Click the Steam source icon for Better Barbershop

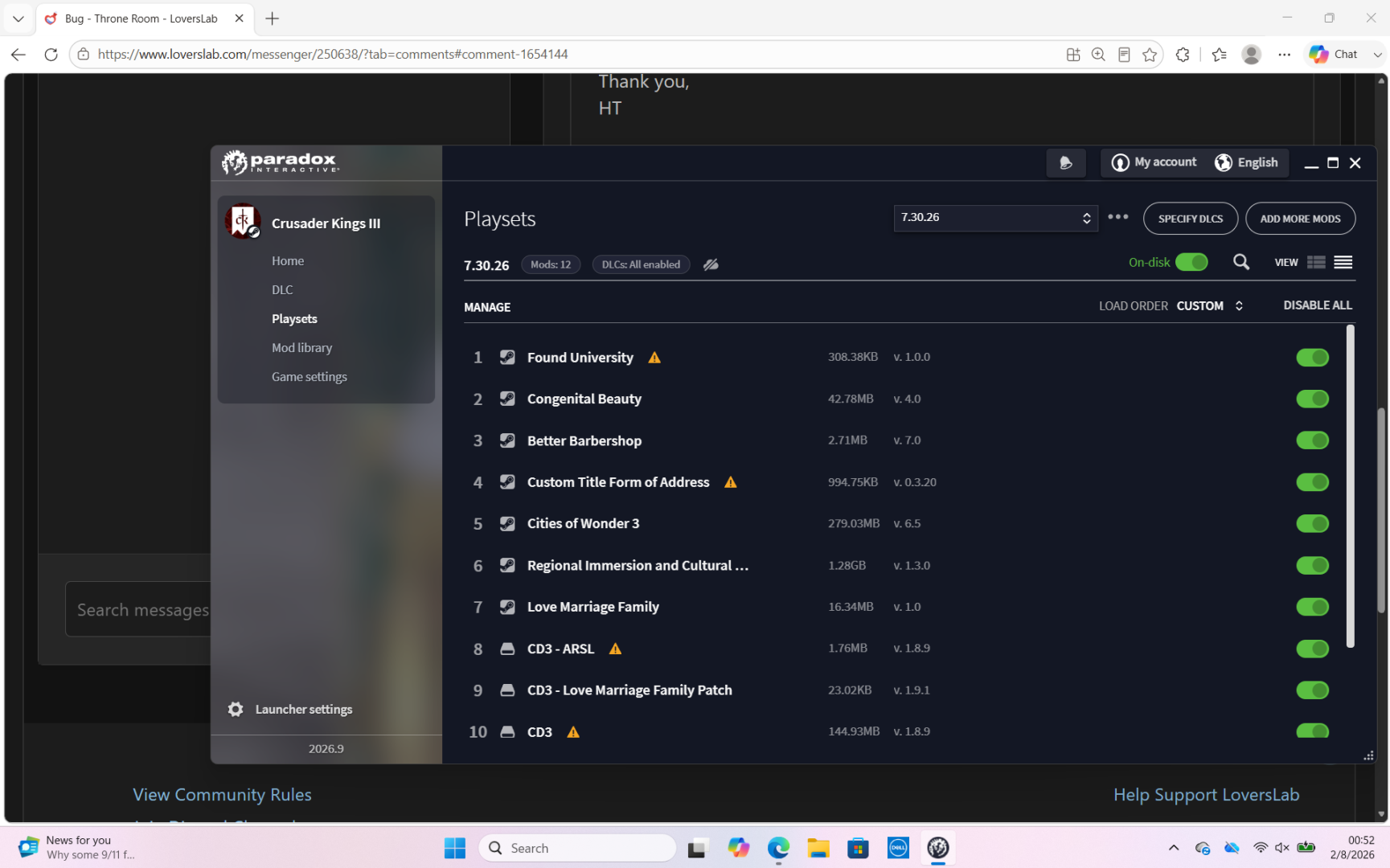tap(507, 440)
